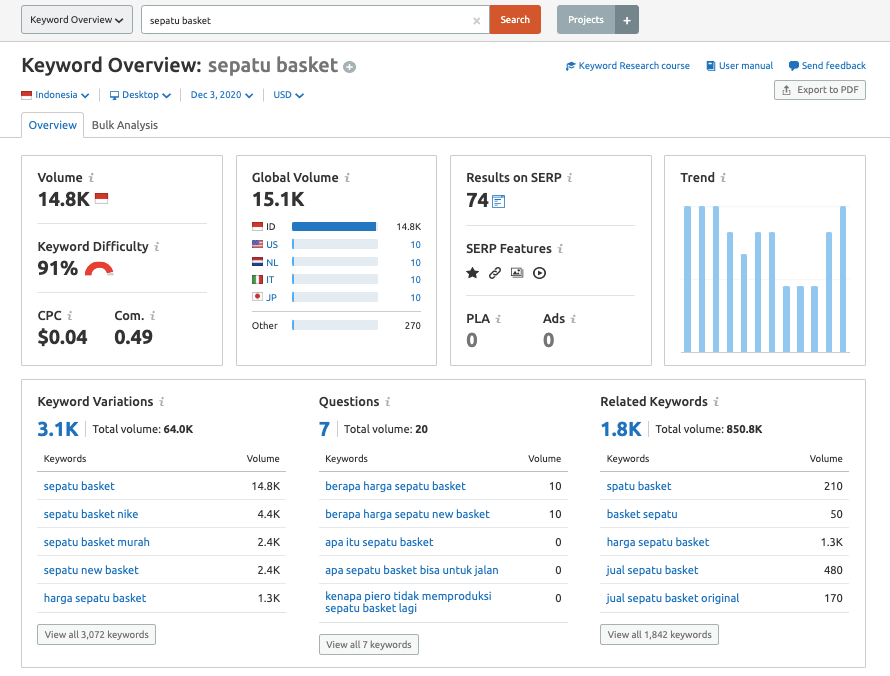Viewport: 890px width, 676px height.
Task: Click the orange Search button
Action: (515, 20)
